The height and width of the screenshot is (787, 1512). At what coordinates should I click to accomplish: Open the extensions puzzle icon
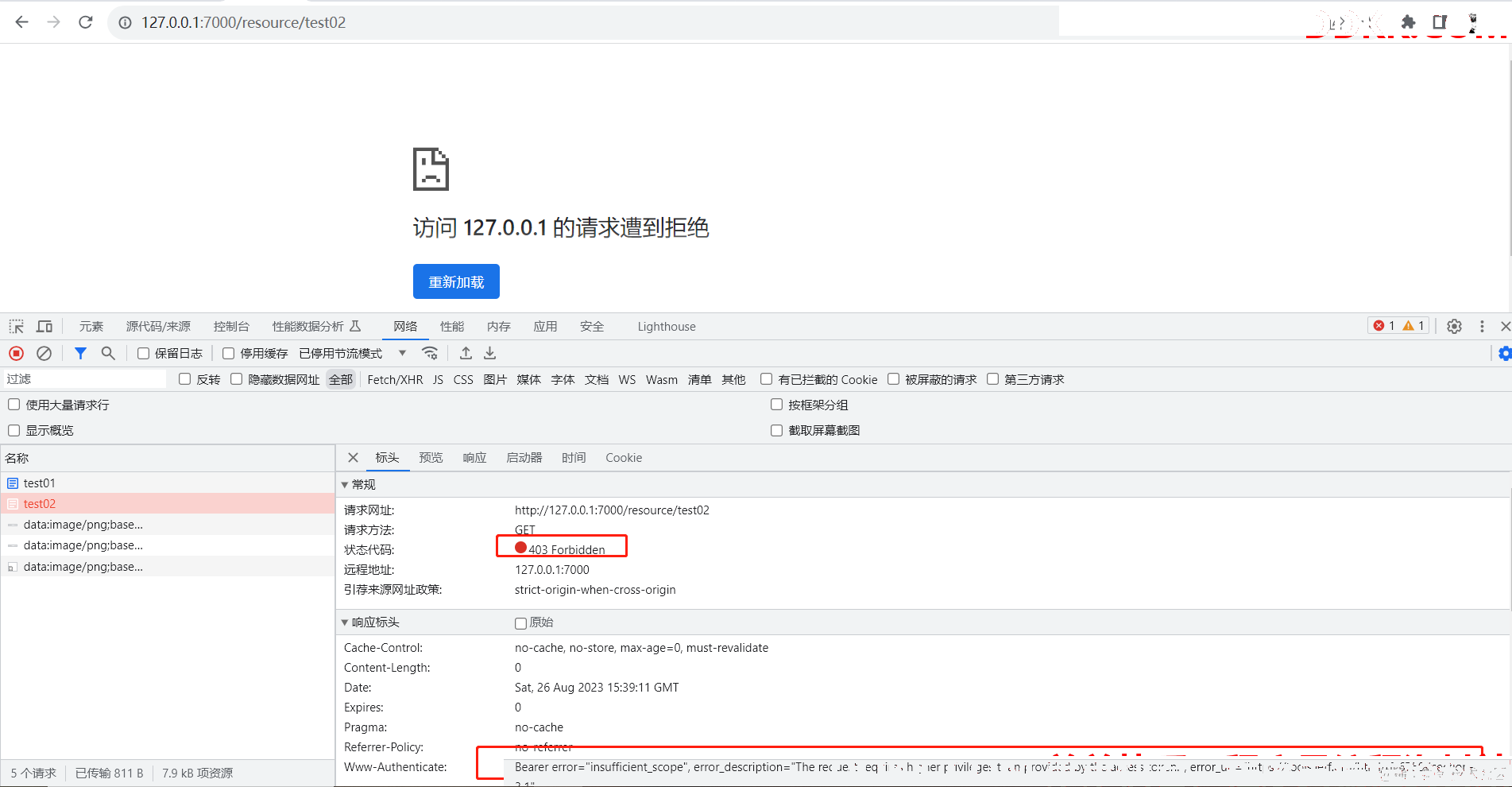coord(1408,22)
